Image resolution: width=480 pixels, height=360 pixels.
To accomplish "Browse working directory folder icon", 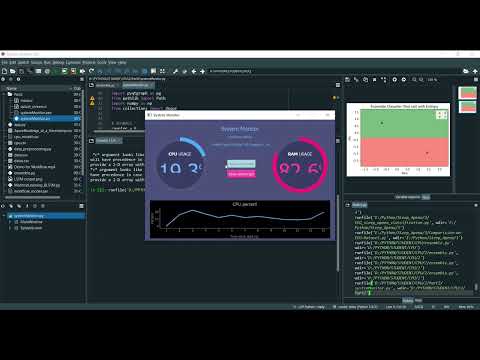I will click(x=466, y=71).
